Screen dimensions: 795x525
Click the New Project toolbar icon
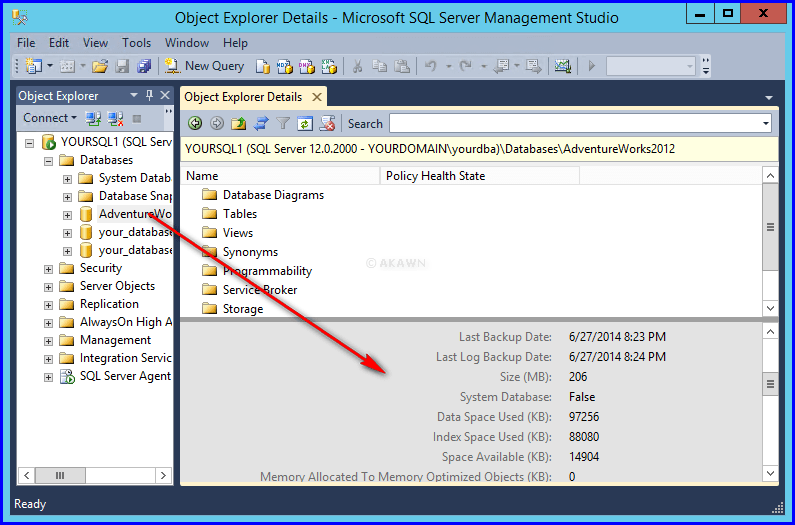coord(34,66)
